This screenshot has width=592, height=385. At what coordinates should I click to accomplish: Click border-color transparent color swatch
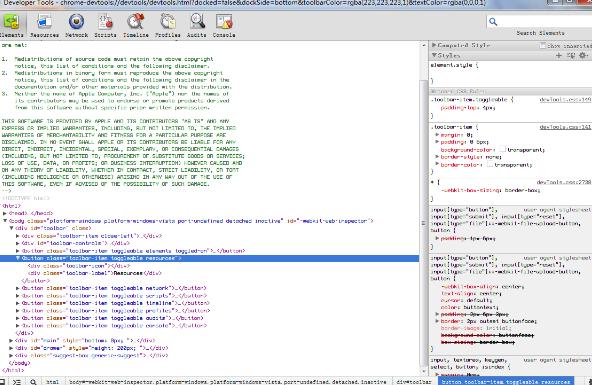coord(490,165)
